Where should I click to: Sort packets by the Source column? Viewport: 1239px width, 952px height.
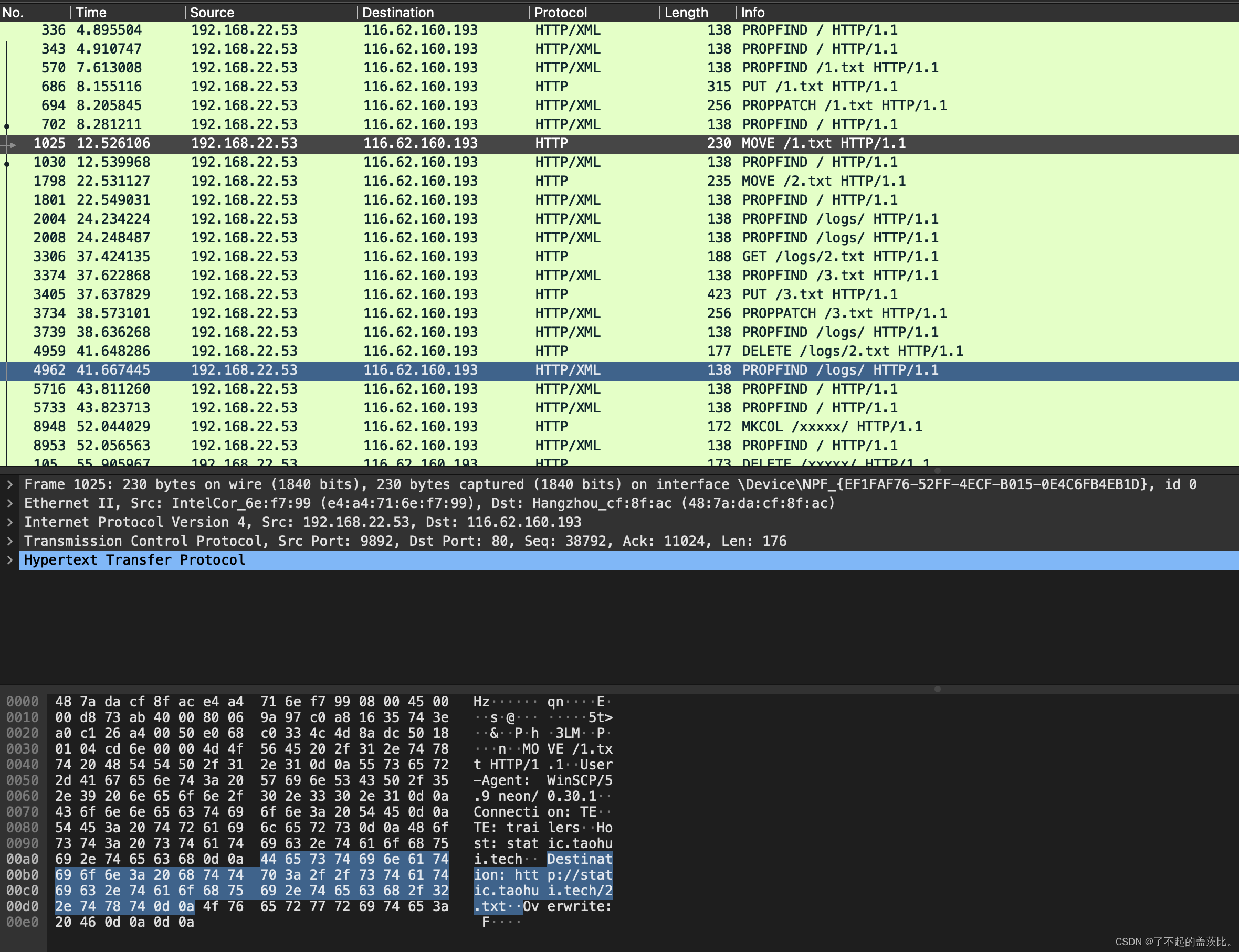click(x=271, y=13)
